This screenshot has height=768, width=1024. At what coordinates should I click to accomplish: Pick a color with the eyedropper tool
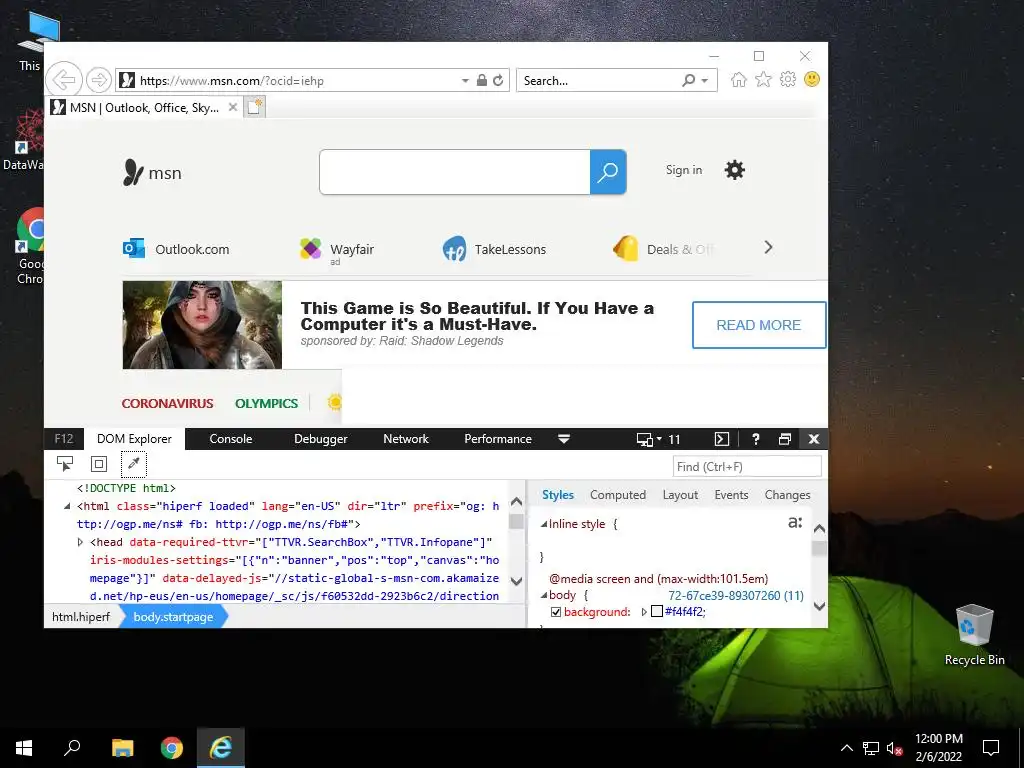[x=133, y=464]
